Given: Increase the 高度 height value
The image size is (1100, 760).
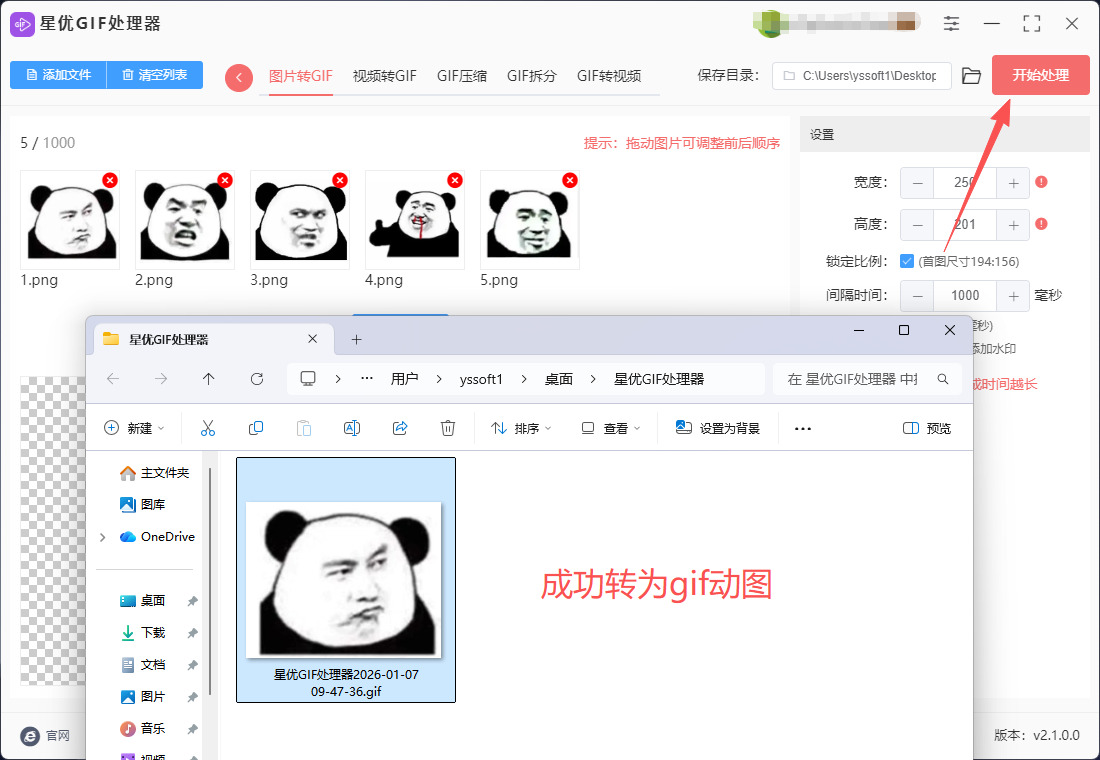Looking at the screenshot, I should tap(1013, 225).
